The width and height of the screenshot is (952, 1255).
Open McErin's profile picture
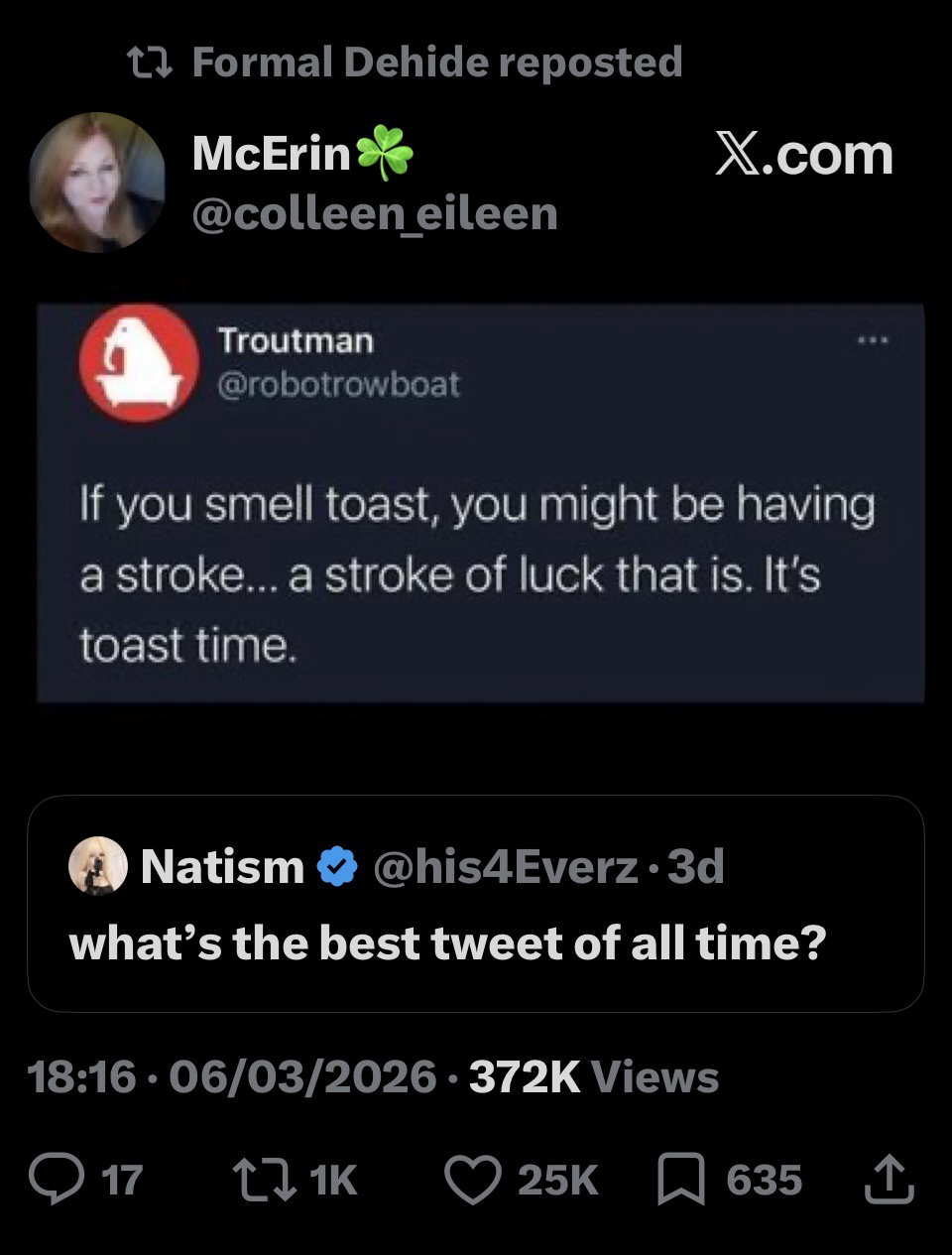pyautogui.click(x=96, y=182)
